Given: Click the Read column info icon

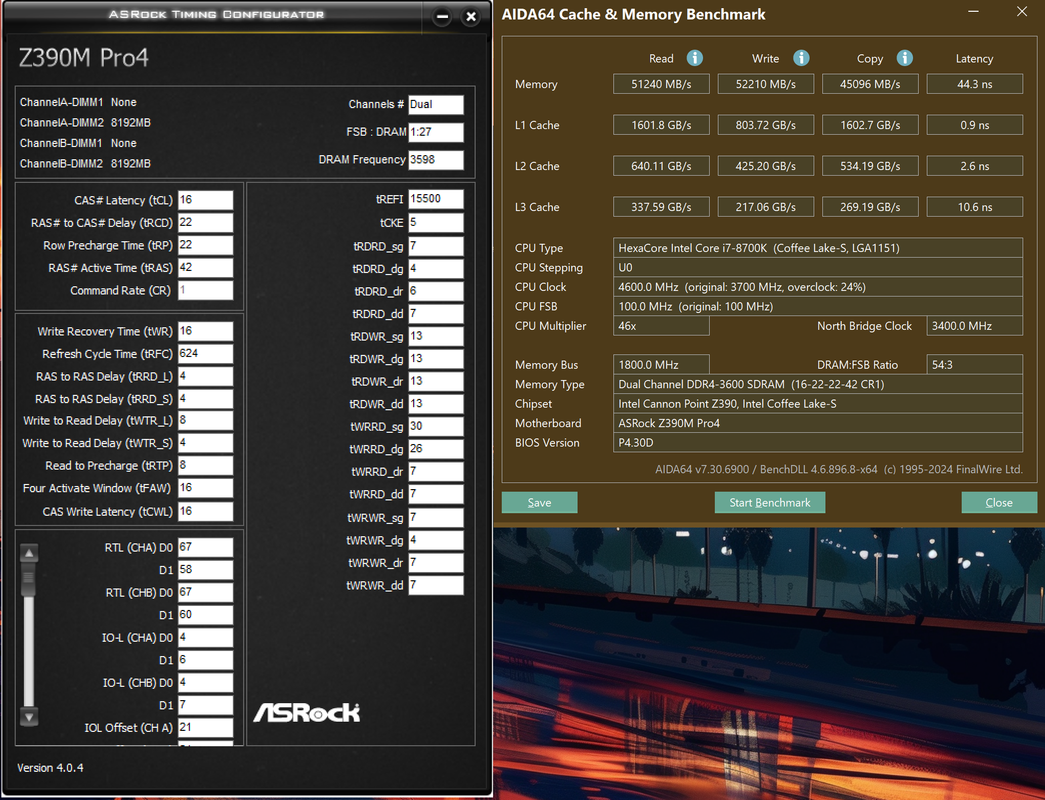Looking at the screenshot, I should 694,58.
